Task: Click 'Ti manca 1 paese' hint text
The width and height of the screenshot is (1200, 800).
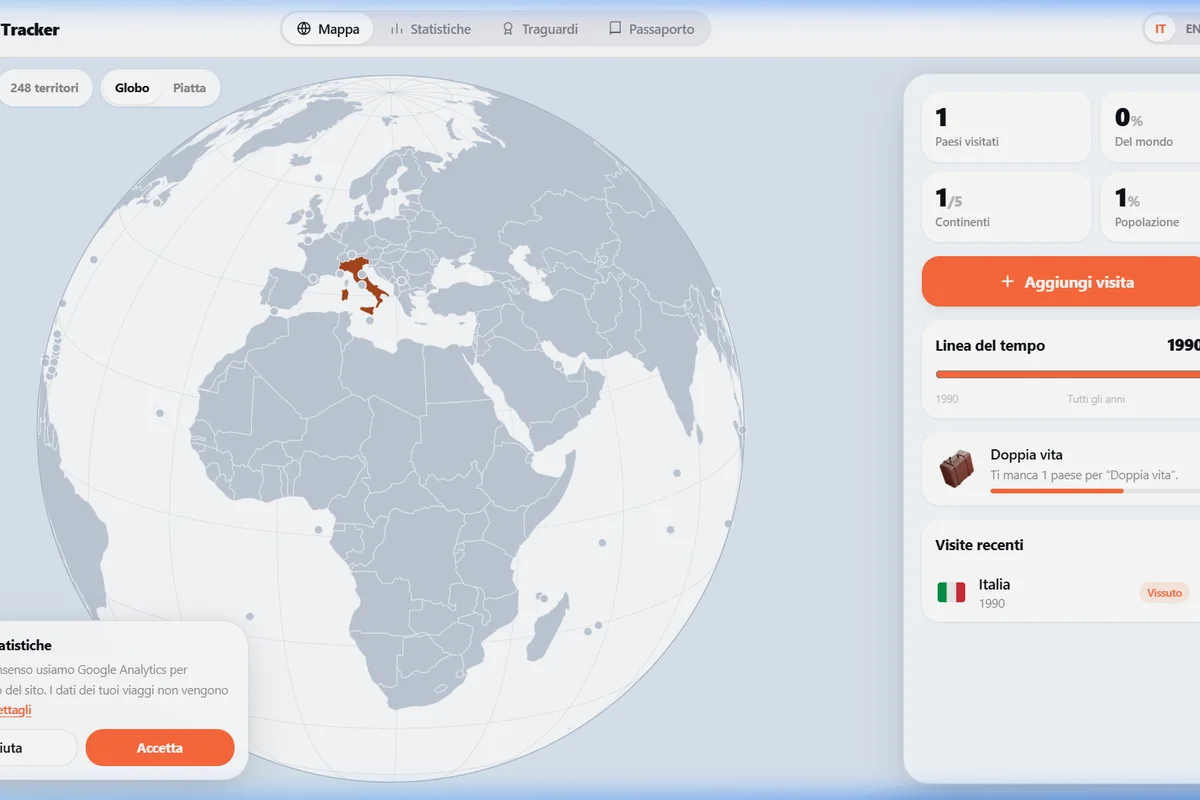Action: click(x=1084, y=475)
